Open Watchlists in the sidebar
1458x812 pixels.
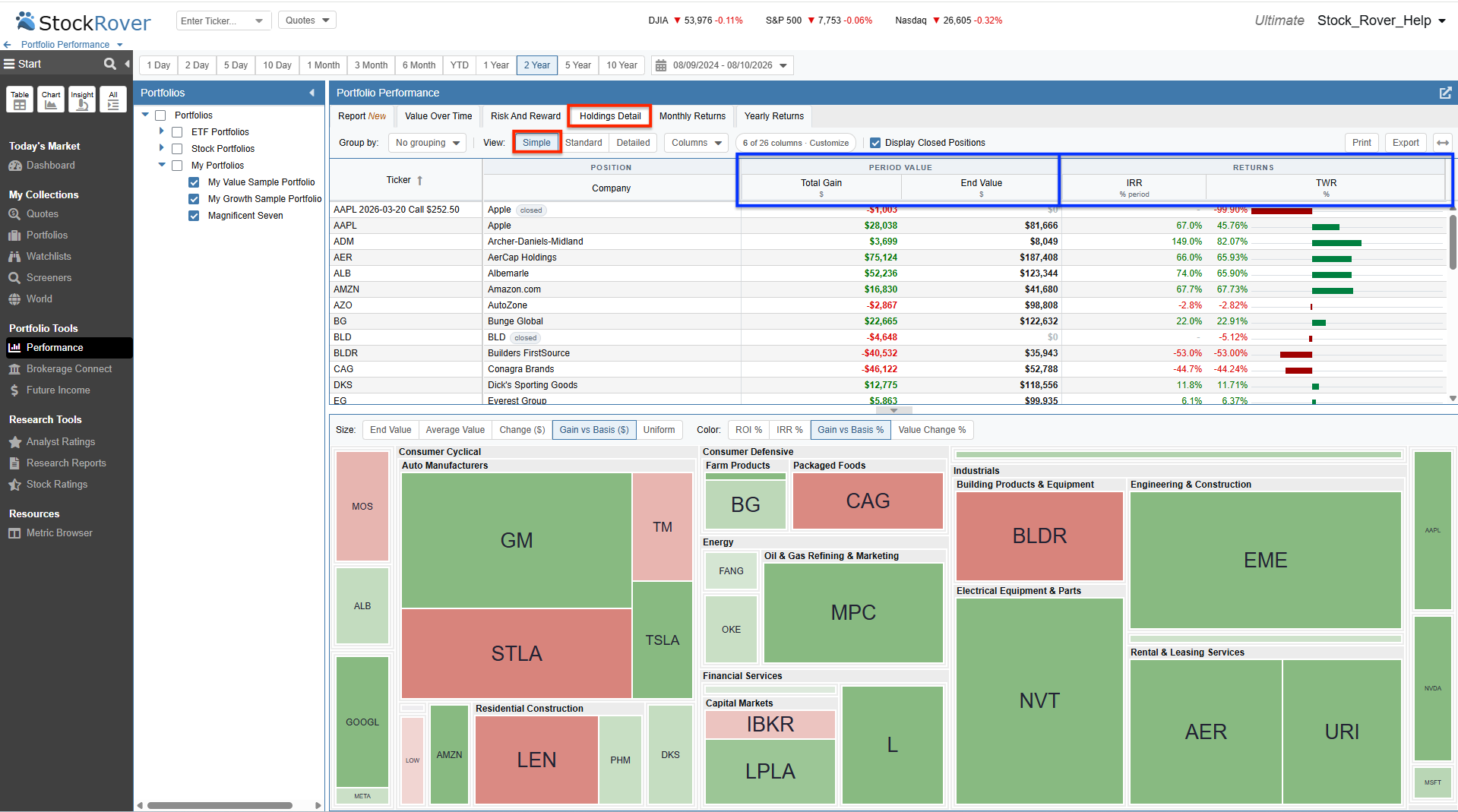click(49, 257)
